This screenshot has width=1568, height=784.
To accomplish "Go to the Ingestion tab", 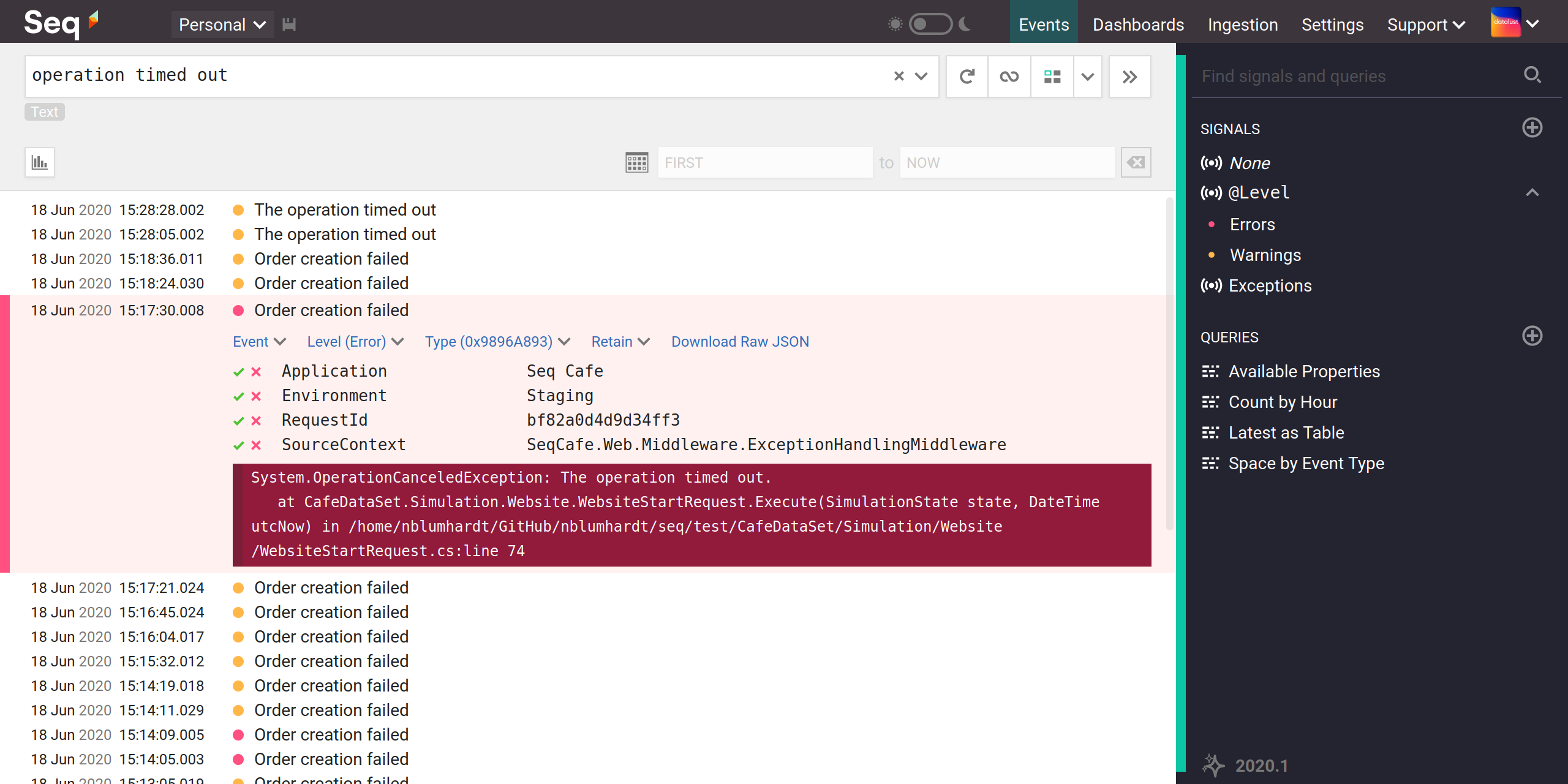I will pos(1243,24).
